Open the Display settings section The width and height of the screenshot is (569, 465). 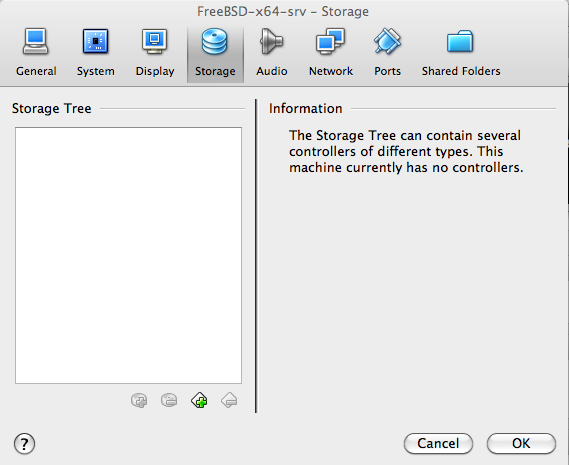pyautogui.click(x=155, y=53)
